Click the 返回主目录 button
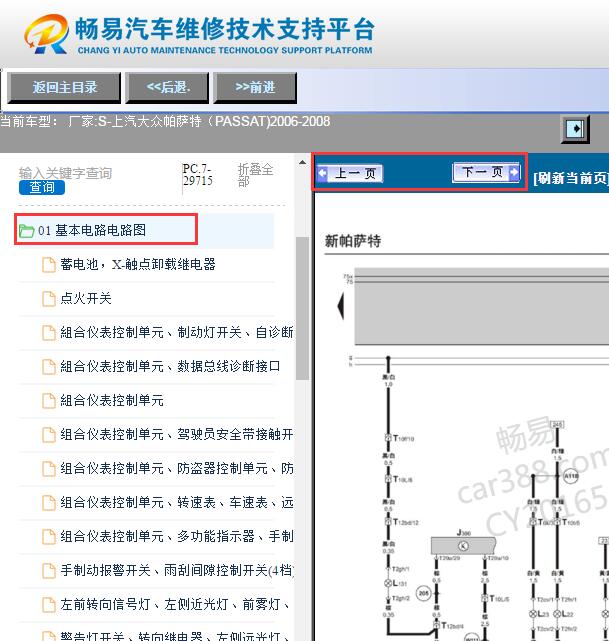 (x=64, y=87)
